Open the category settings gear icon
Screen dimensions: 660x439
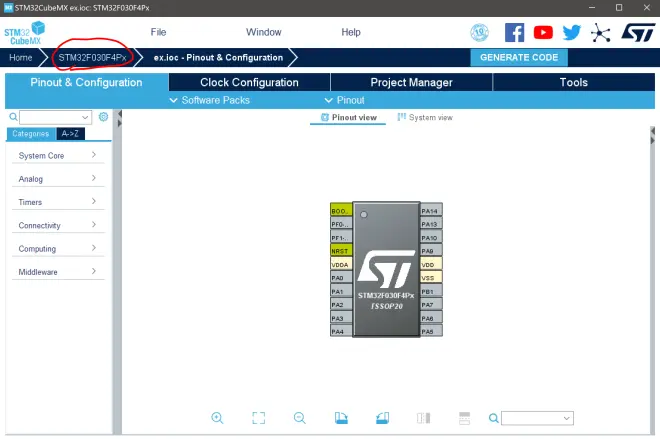[103, 117]
